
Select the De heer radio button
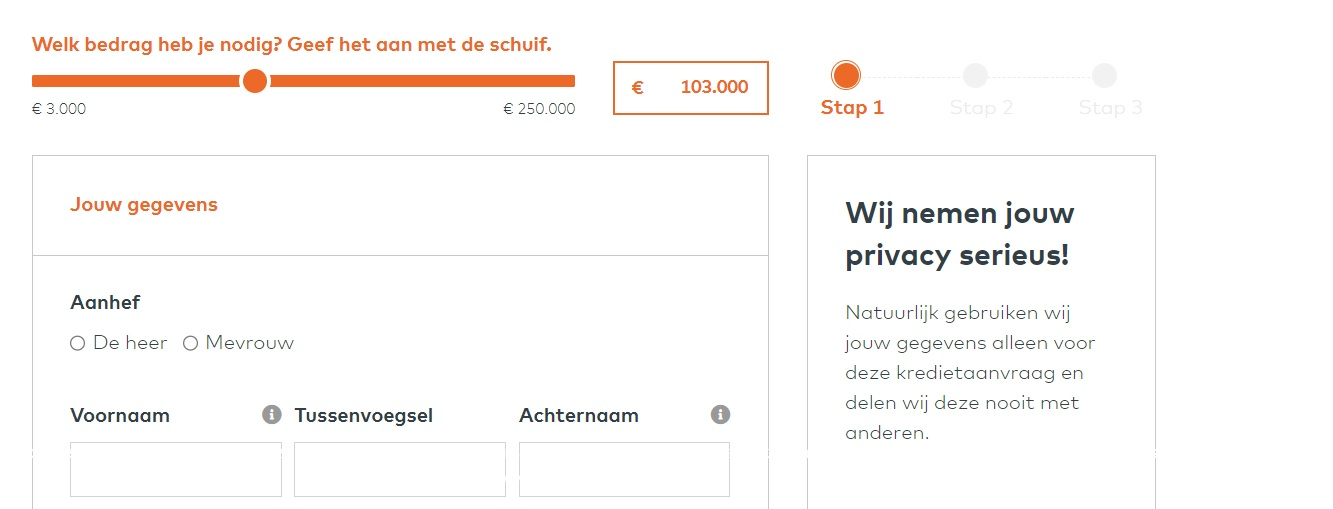click(x=78, y=344)
